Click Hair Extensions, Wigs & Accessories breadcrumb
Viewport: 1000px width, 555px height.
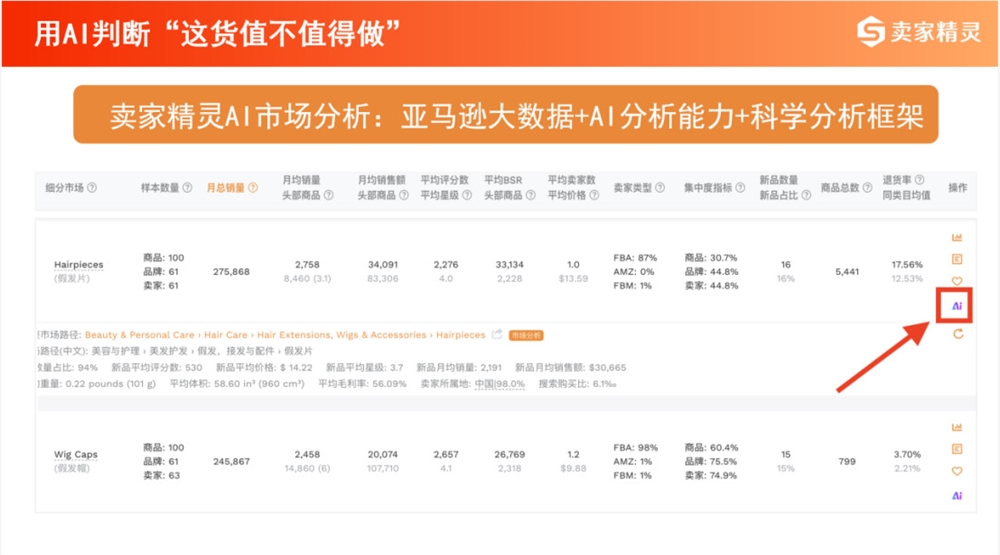coord(341,335)
